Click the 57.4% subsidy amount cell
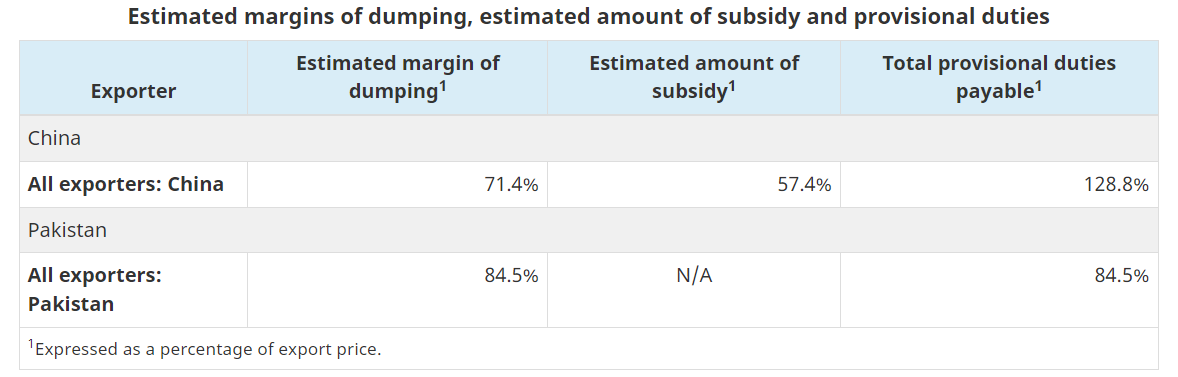1178x377 pixels. tap(694, 185)
